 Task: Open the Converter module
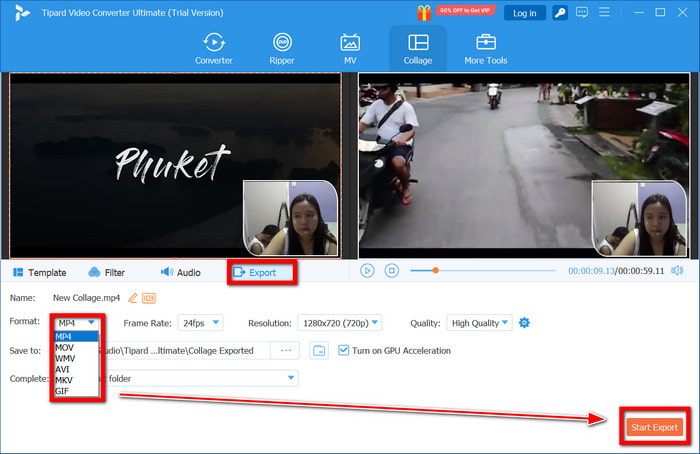[214, 48]
